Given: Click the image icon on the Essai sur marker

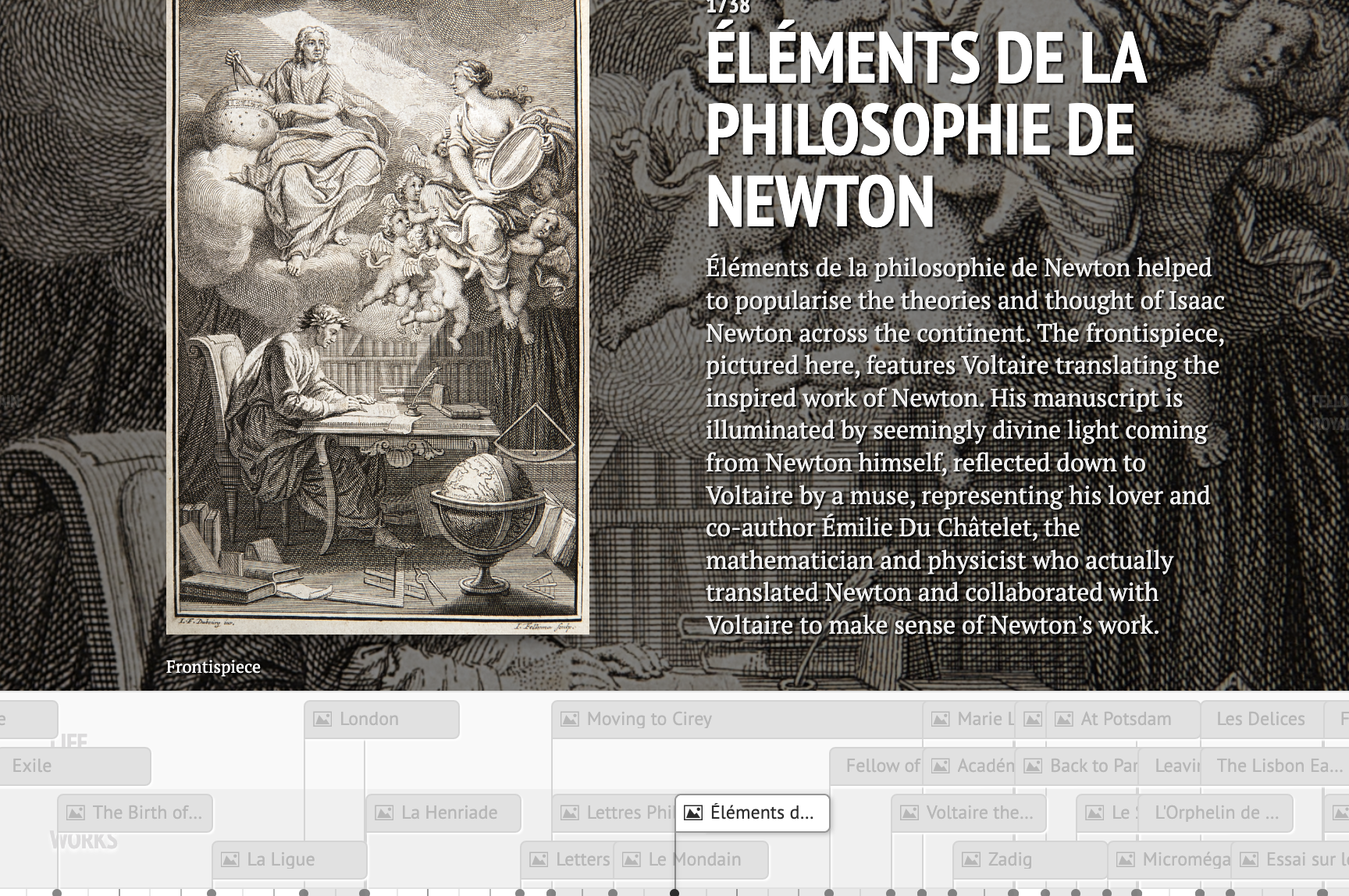Looking at the screenshot, I should [1249, 860].
